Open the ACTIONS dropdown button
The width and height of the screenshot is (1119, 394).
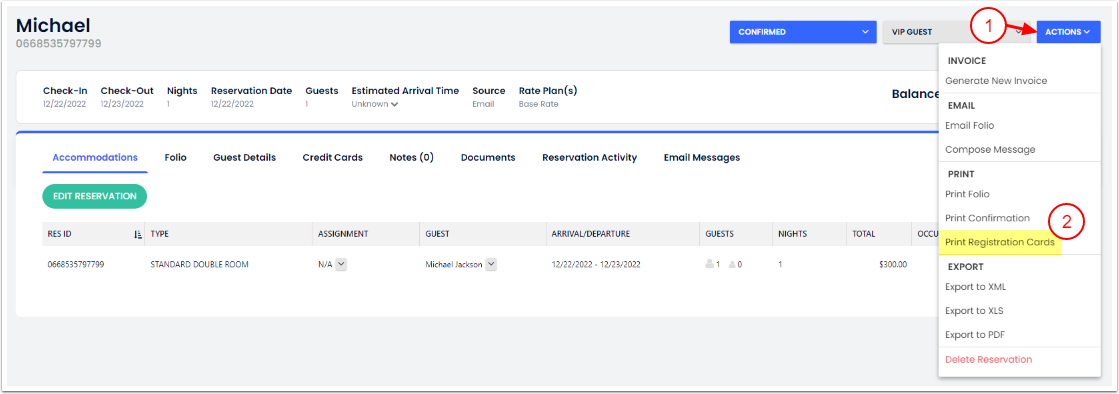click(x=1068, y=32)
